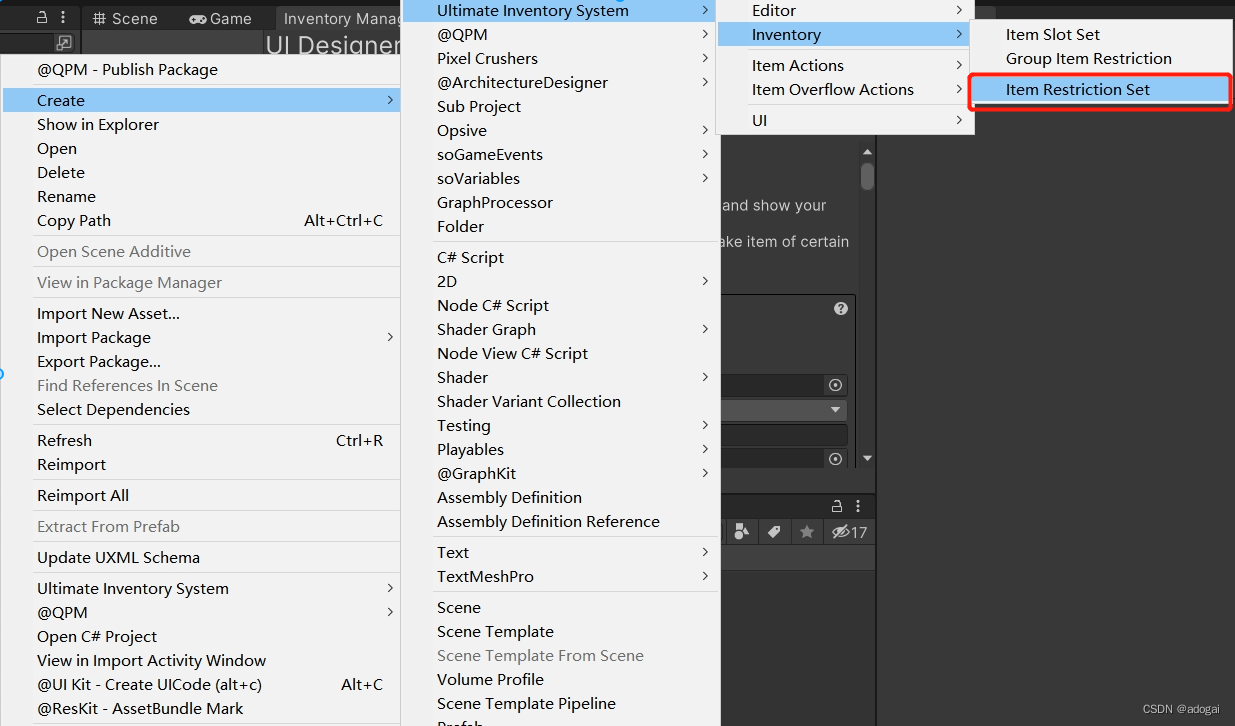Screen dimensions: 1235x726
Task: Click the scrollbar up arrow
Action: tap(867, 152)
